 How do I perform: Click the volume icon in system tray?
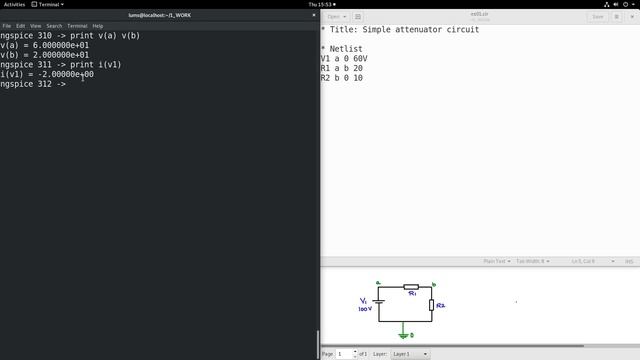click(x=616, y=4)
